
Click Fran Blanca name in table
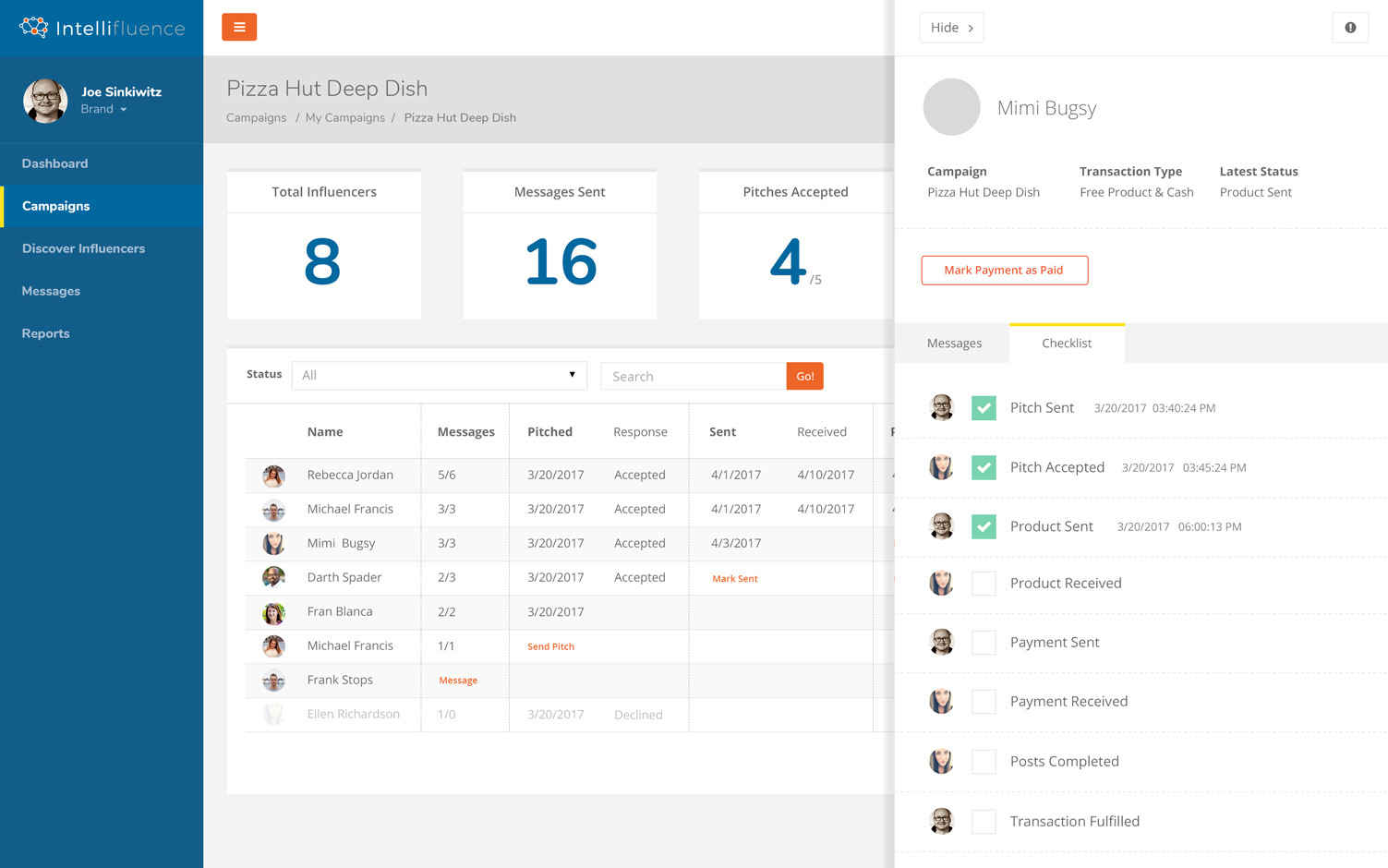coord(340,611)
